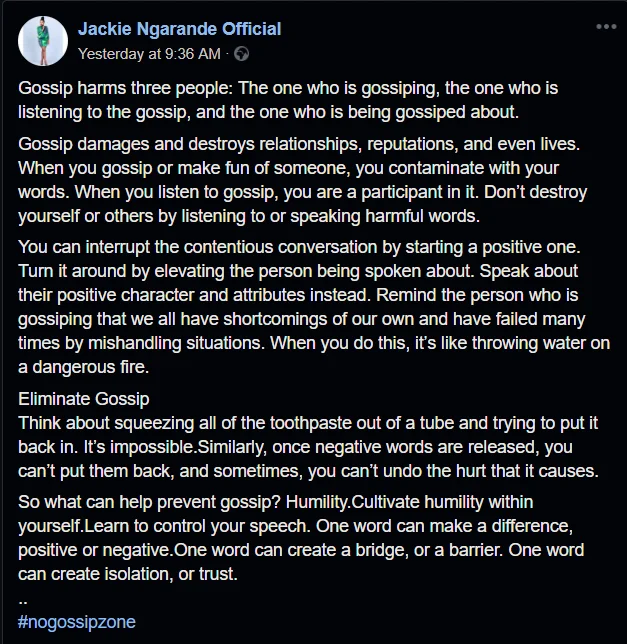This screenshot has width=627, height=644.
Task: Click the 'Gossip damages and destroys relationships' line
Action: pyautogui.click(x=299, y=144)
